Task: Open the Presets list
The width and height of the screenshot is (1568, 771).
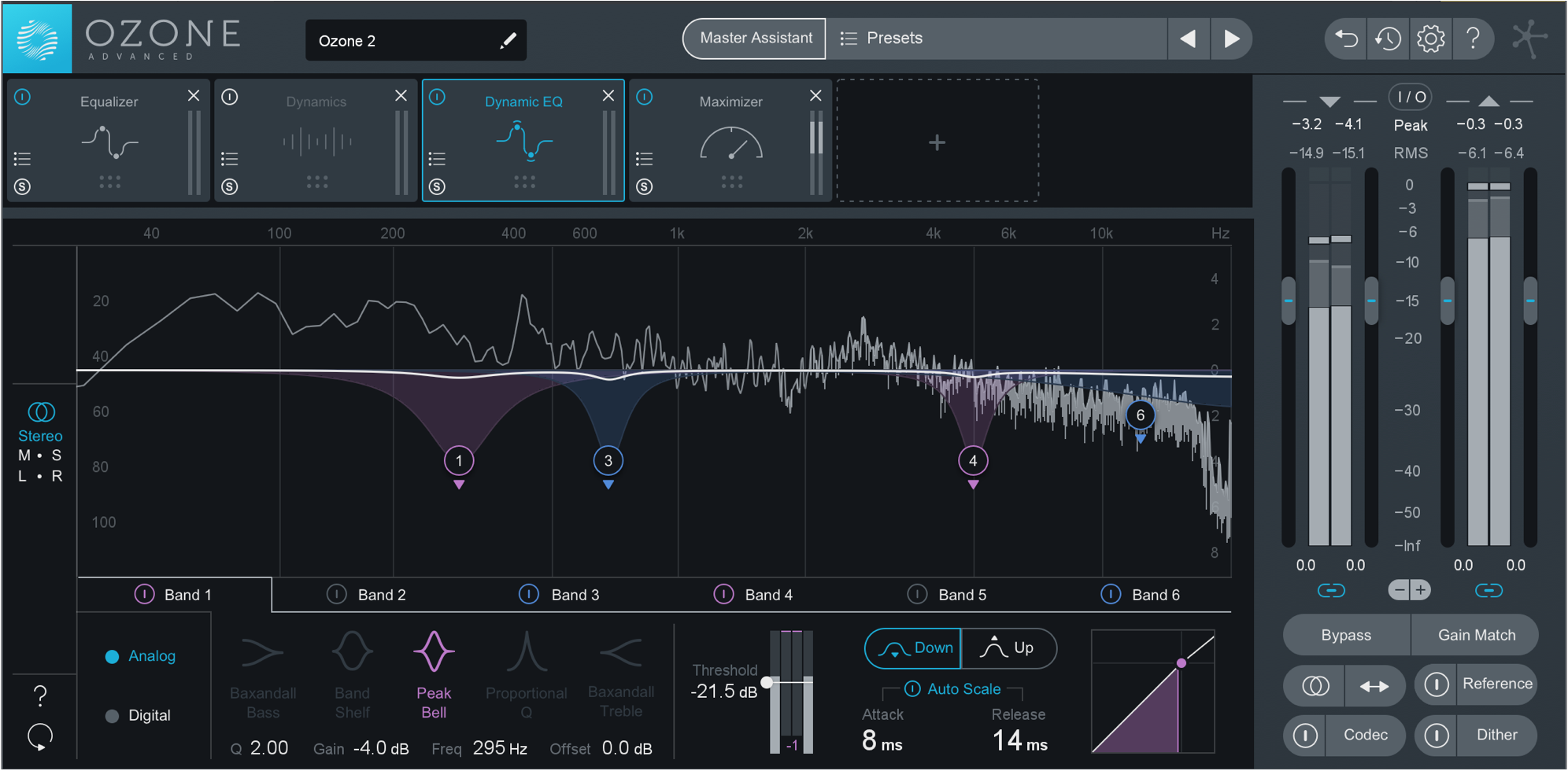Action: (996, 39)
